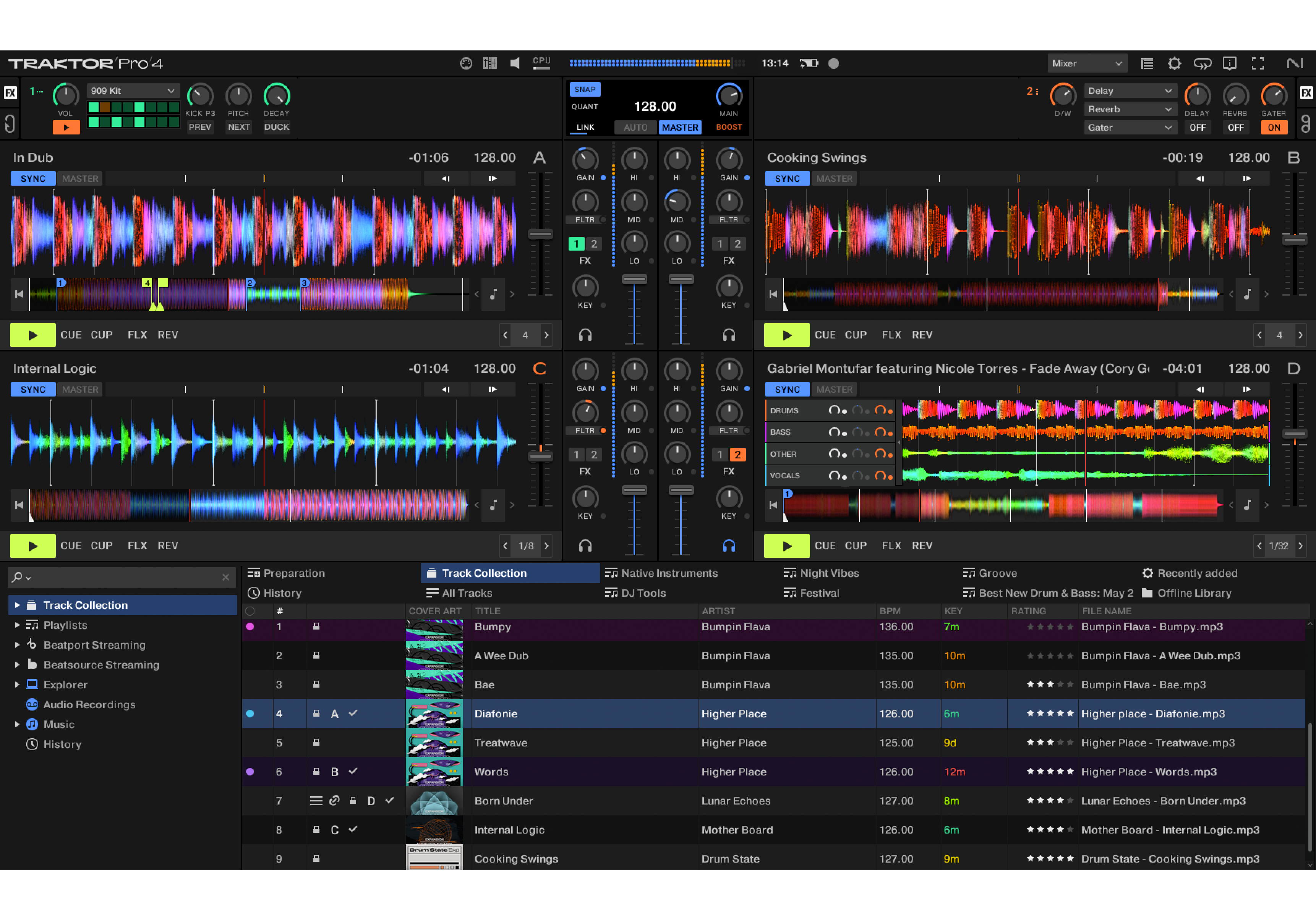Screen dimensions: 1316x921
Task: Click the search magnifier icon in browser
Action: pos(18,577)
